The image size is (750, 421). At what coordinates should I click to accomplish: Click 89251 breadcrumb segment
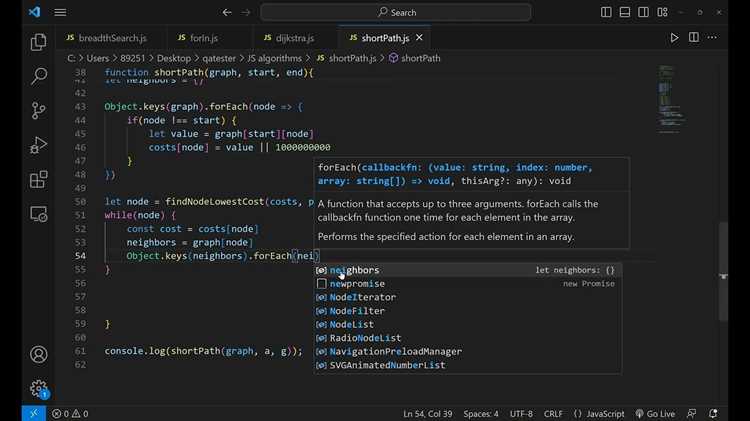(132, 58)
